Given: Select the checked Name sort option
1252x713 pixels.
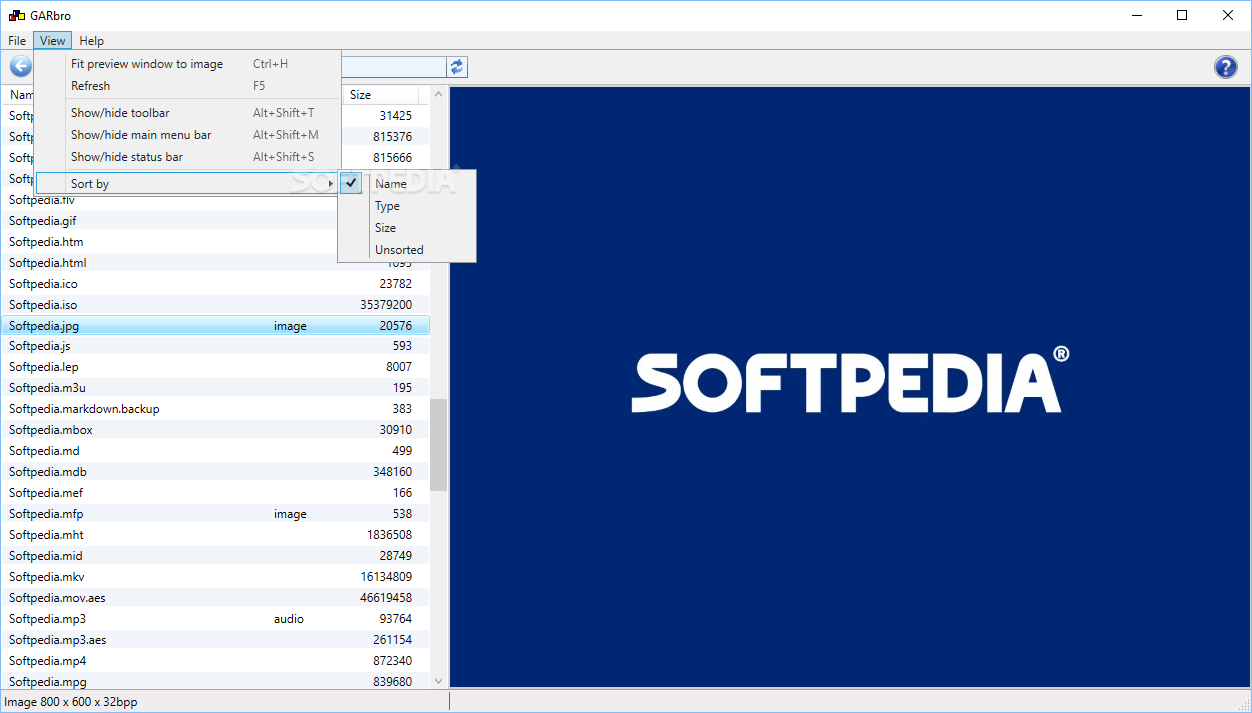Looking at the screenshot, I should click(x=407, y=184).
